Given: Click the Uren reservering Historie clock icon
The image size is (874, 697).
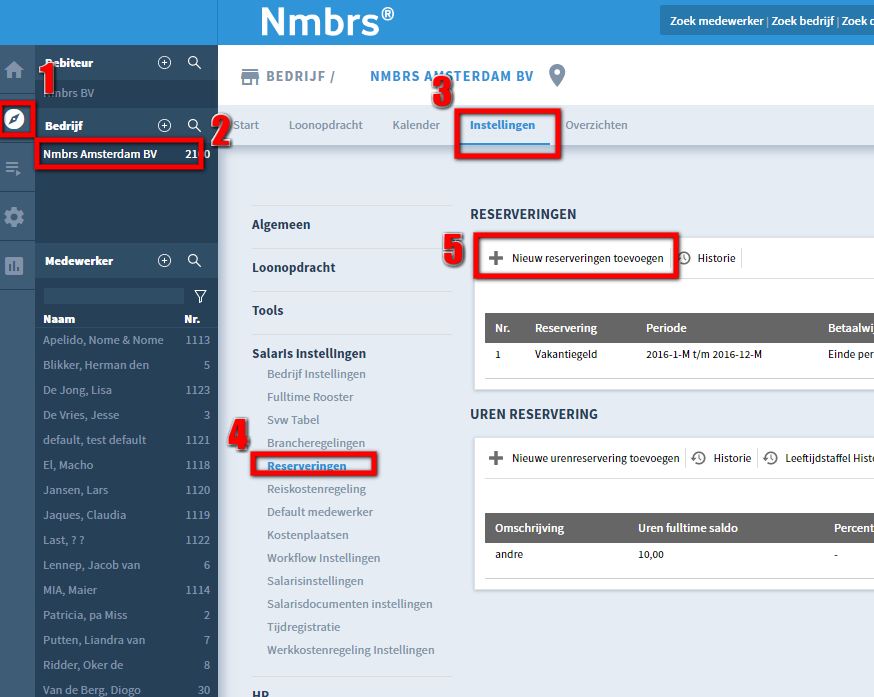Looking at the screenshot, I should pyautogui.click(x=698, y=458).
